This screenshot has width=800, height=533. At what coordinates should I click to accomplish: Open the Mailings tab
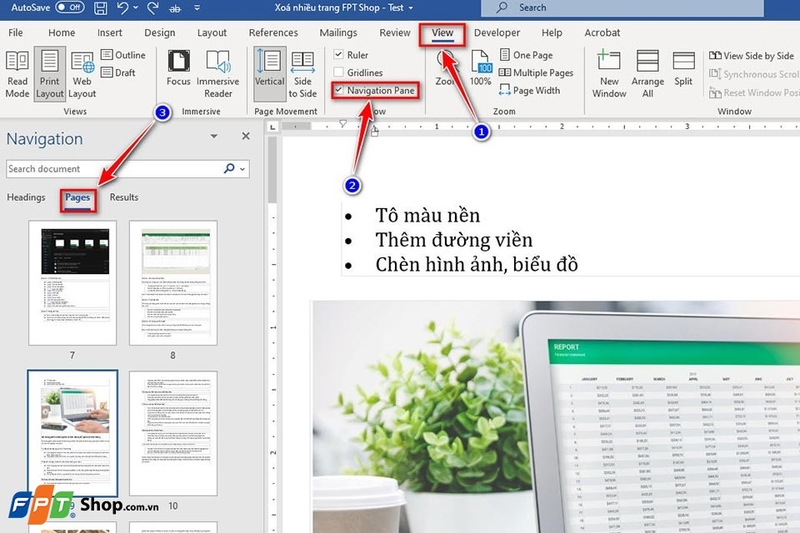338,33
